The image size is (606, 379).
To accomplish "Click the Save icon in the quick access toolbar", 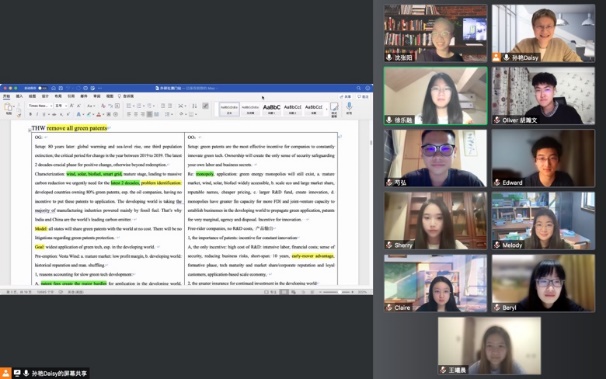I will coord(61,88).
